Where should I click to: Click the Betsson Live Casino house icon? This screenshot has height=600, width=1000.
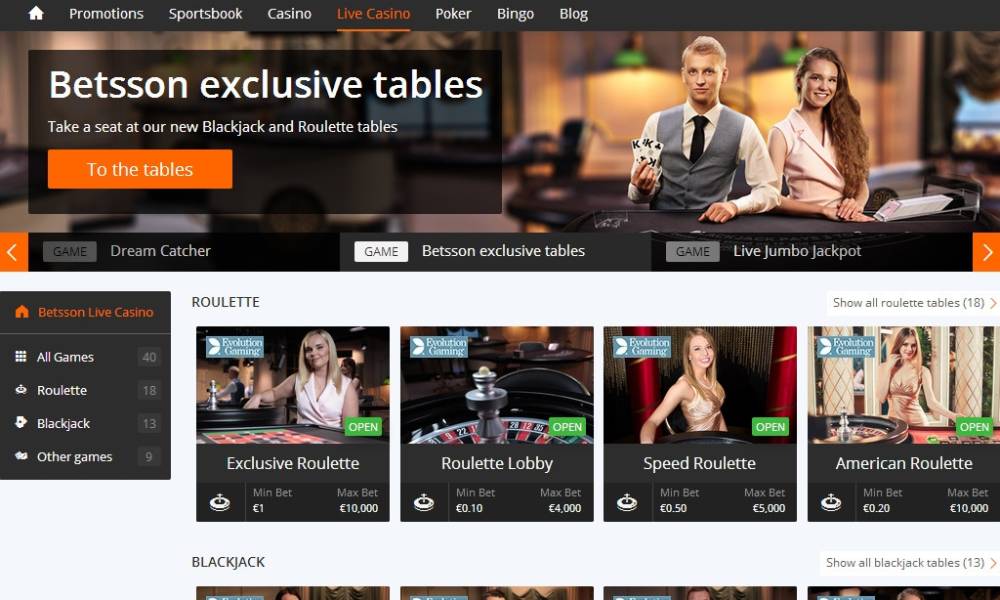coord(22,312)
